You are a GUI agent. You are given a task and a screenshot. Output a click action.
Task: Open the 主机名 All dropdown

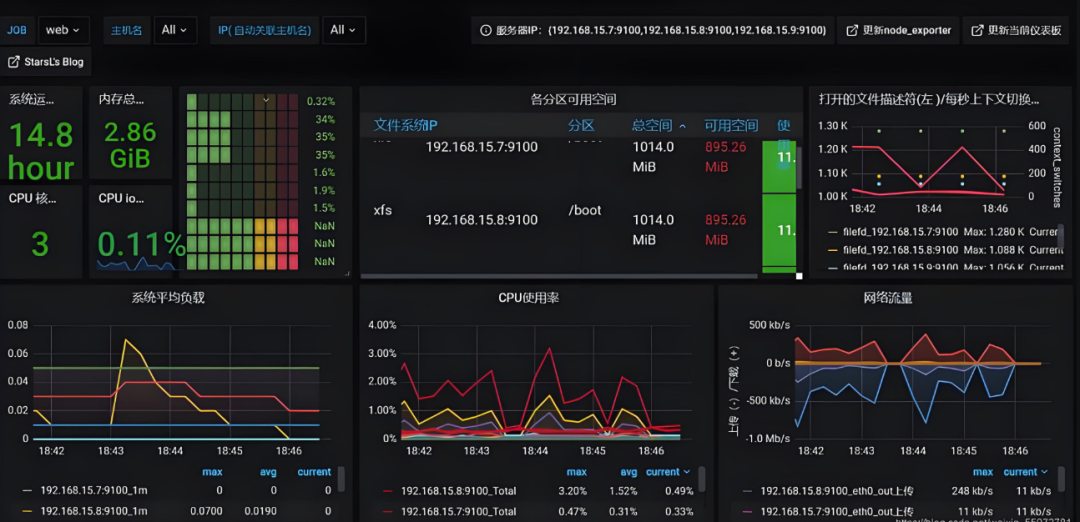pyautogui.click(x=175, y=30)
